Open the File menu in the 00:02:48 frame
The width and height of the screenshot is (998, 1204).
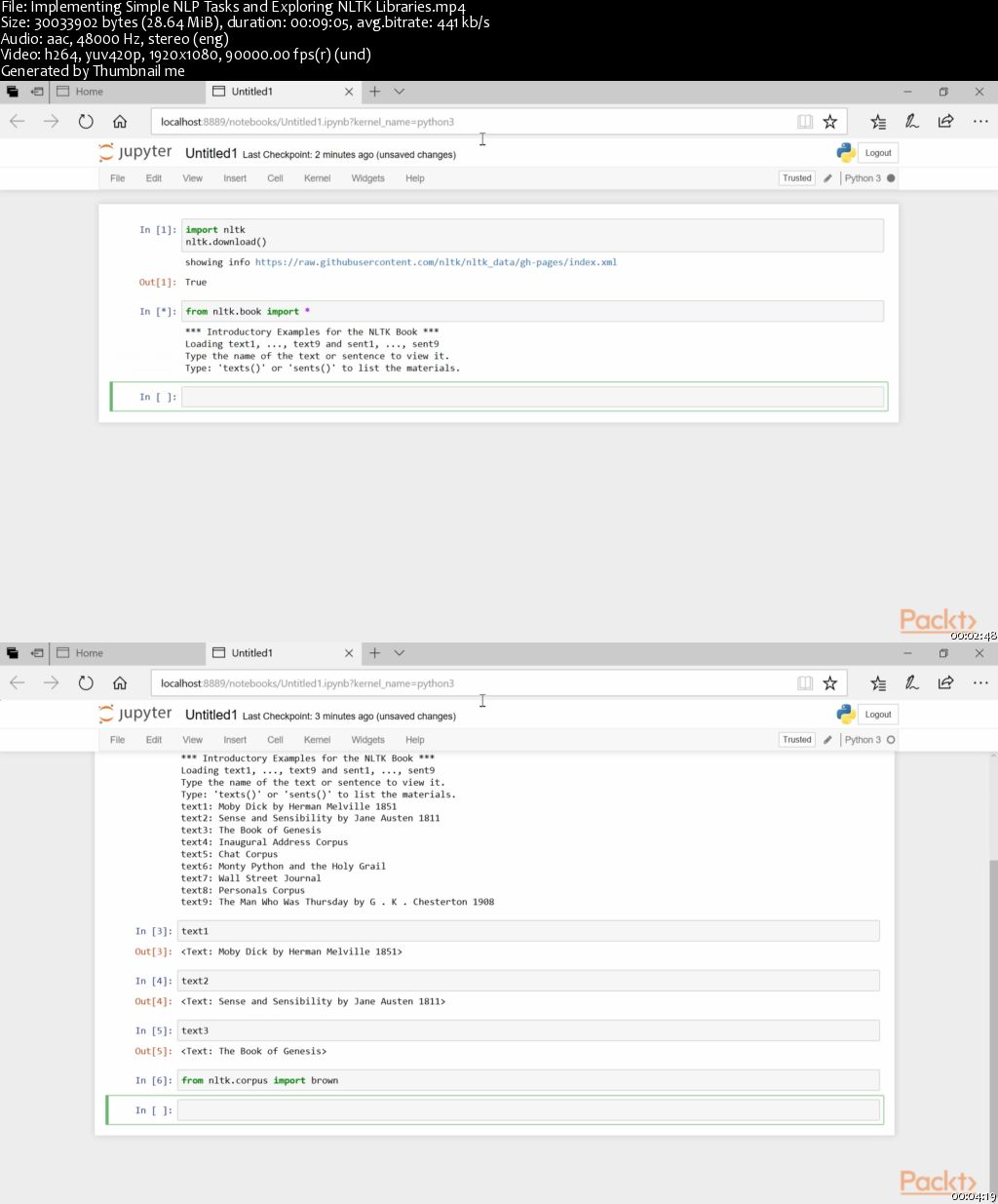click(118, 178)
